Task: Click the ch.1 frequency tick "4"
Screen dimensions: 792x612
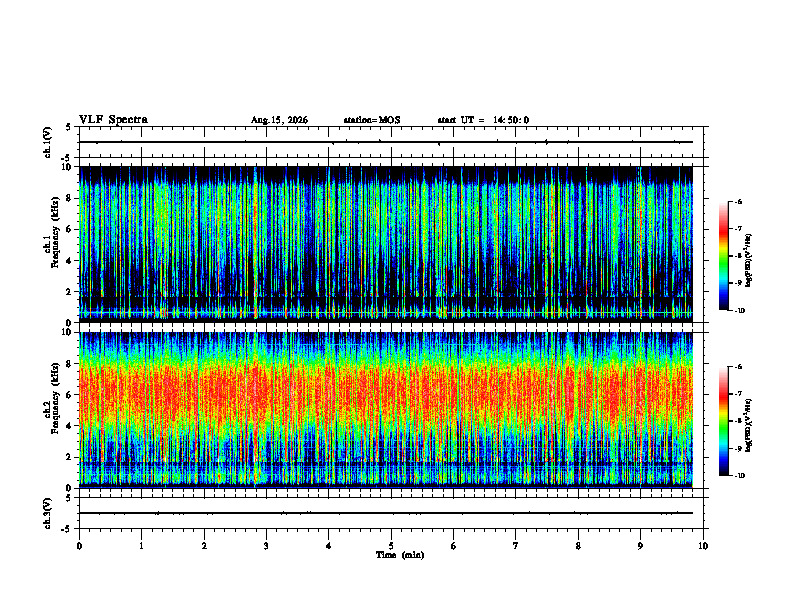Action: point(69,261)
